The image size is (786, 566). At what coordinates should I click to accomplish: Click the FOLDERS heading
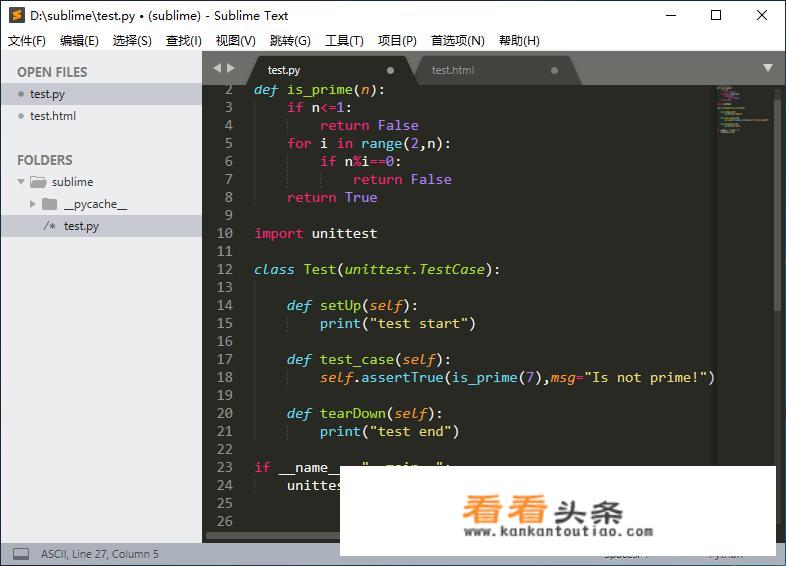tap(45, 160)
